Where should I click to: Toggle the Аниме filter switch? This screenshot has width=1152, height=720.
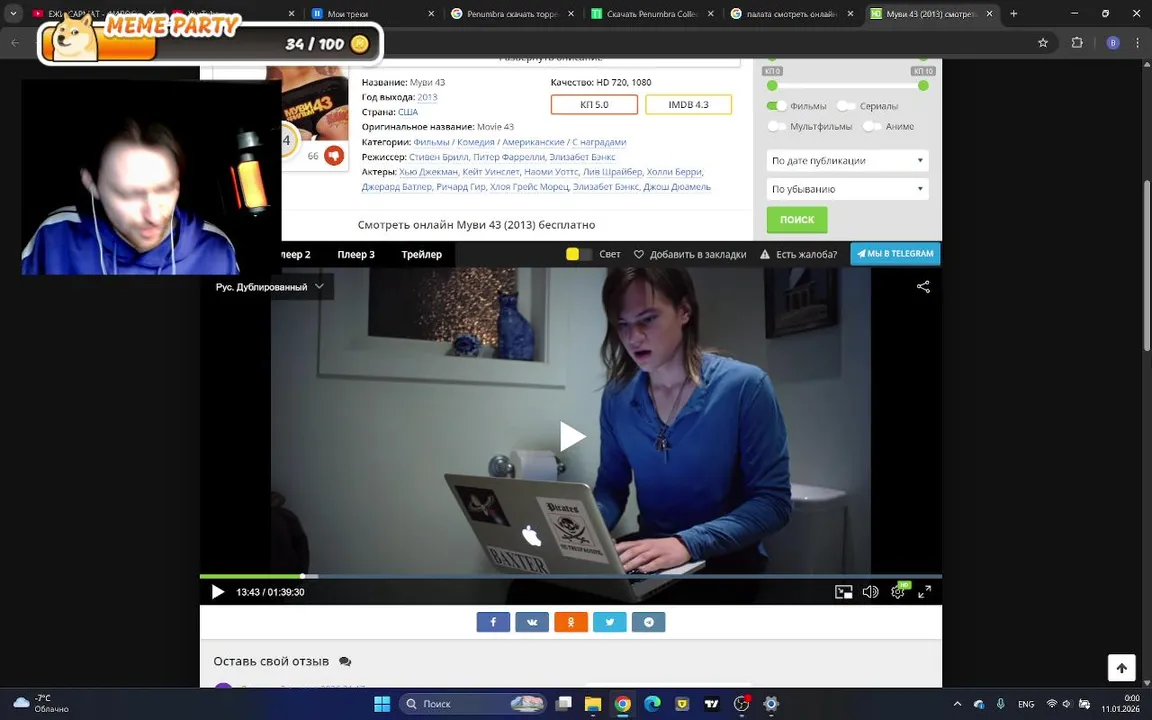[x=872, y=126]
